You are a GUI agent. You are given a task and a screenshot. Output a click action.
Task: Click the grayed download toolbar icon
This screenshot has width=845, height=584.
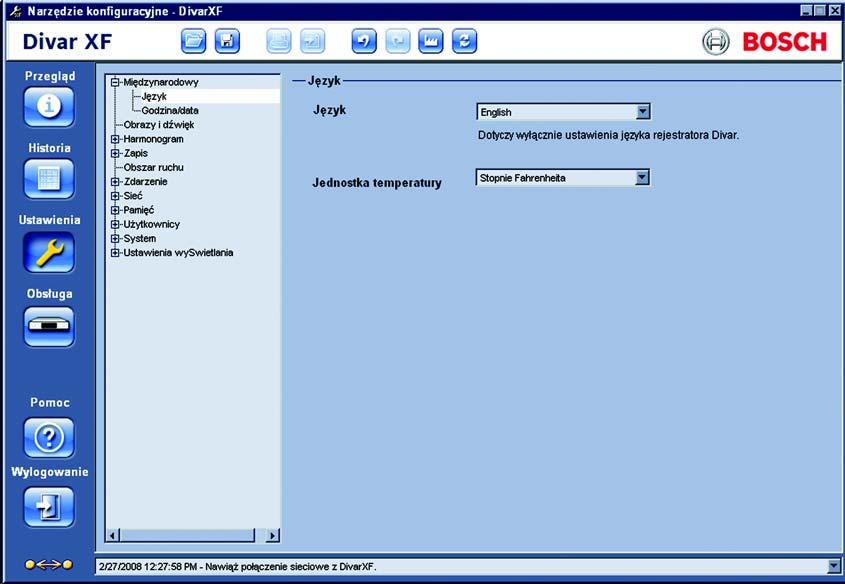pos(313,41)
